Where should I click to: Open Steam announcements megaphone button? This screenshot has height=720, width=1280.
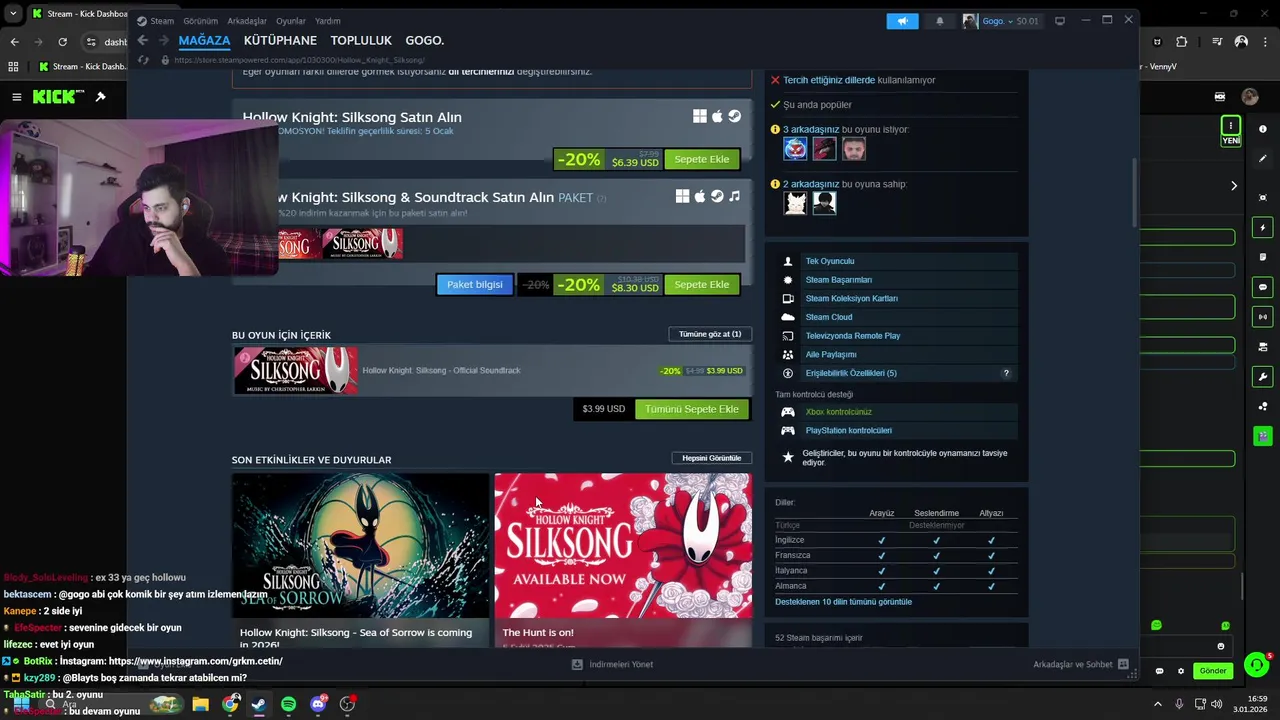pos(902,21)
